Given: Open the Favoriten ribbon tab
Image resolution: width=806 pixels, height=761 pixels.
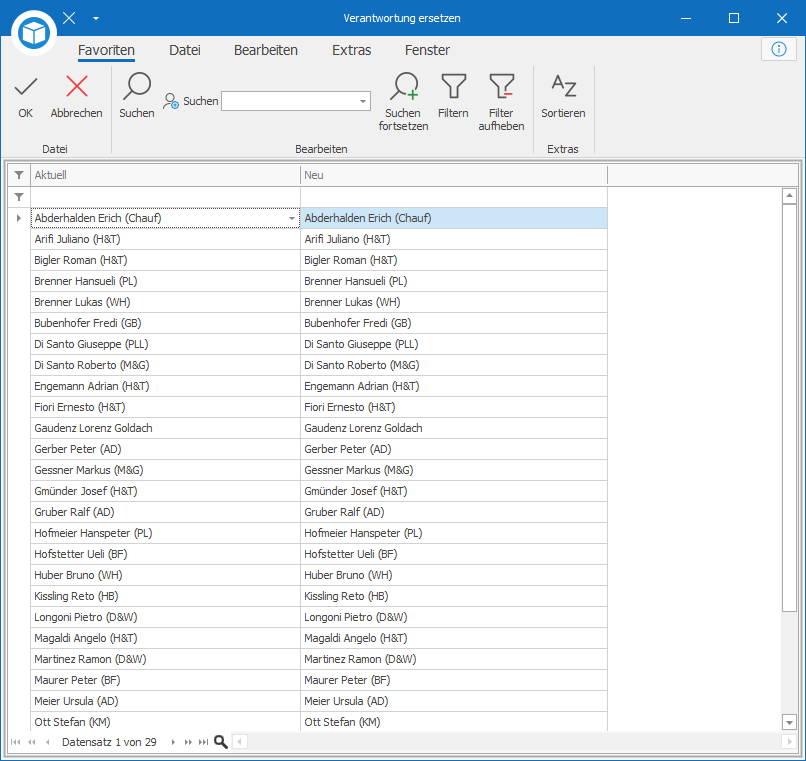Looking at the screenshot, I should click(x=106, y=50).
